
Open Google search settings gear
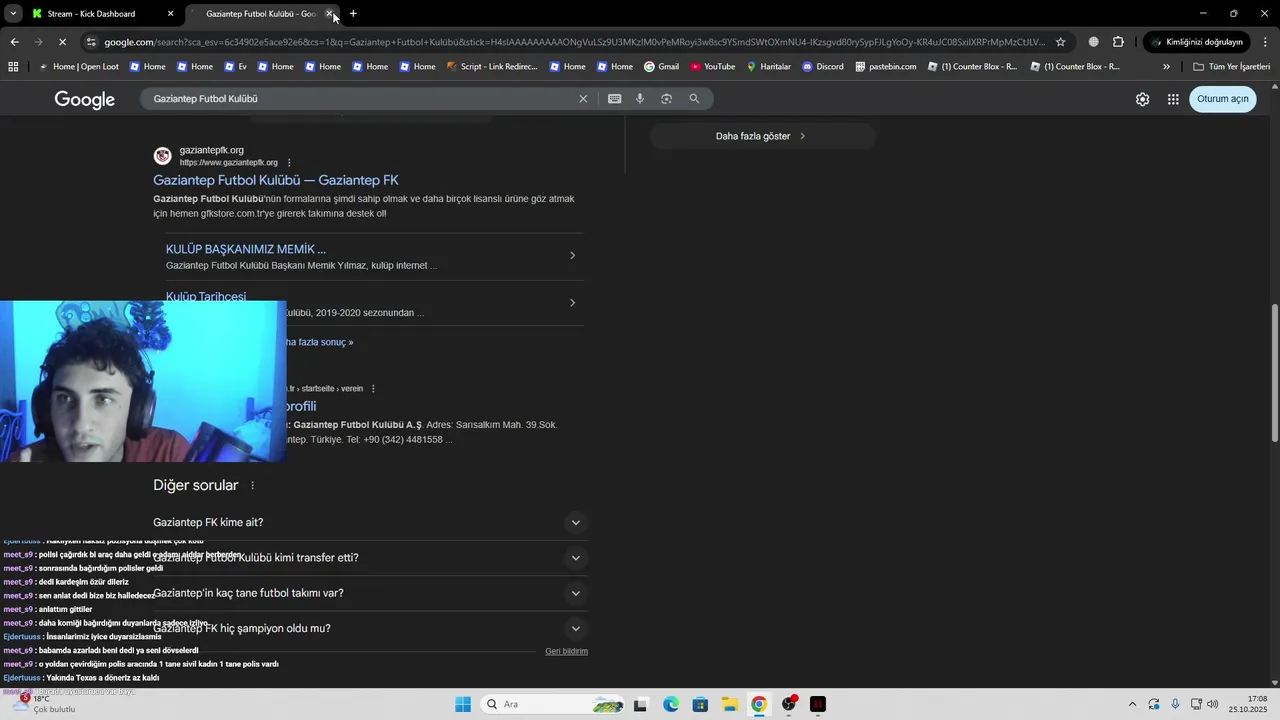tap(1142, 99)
